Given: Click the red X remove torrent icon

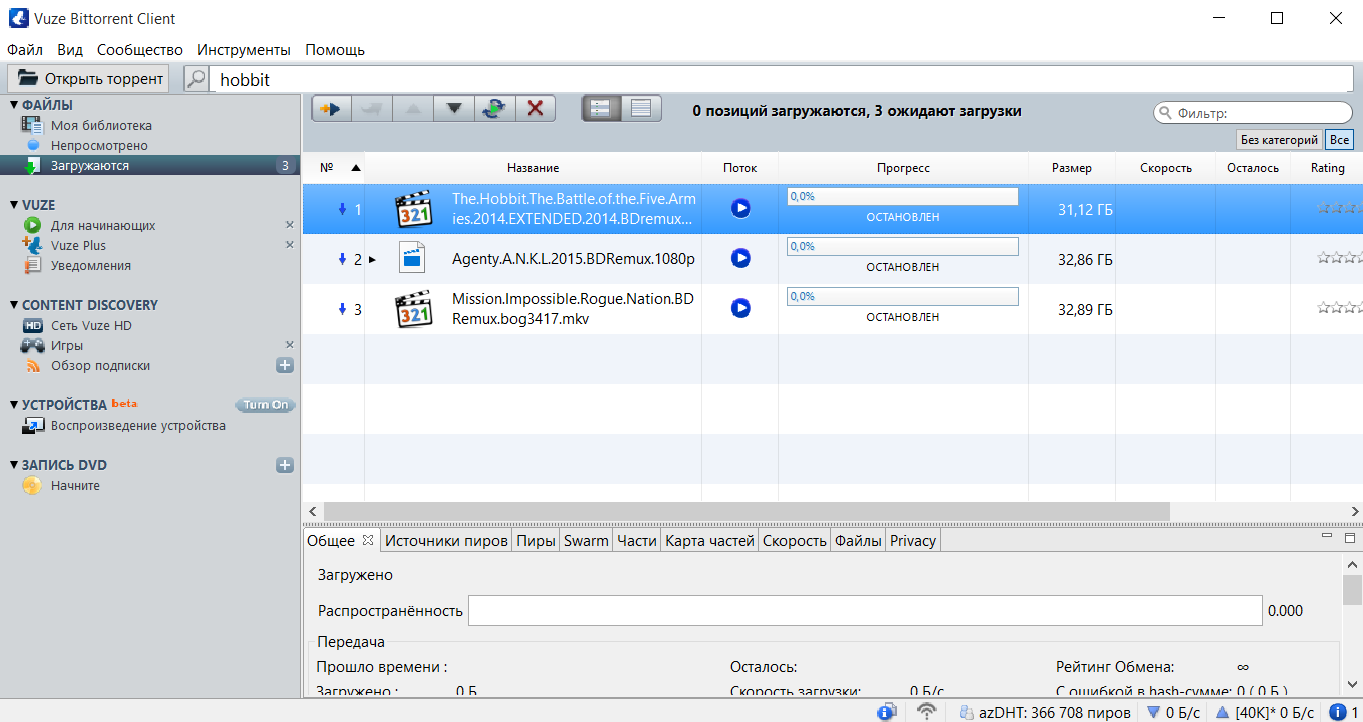Looking at the screenshot, I should tap(535, 108).
